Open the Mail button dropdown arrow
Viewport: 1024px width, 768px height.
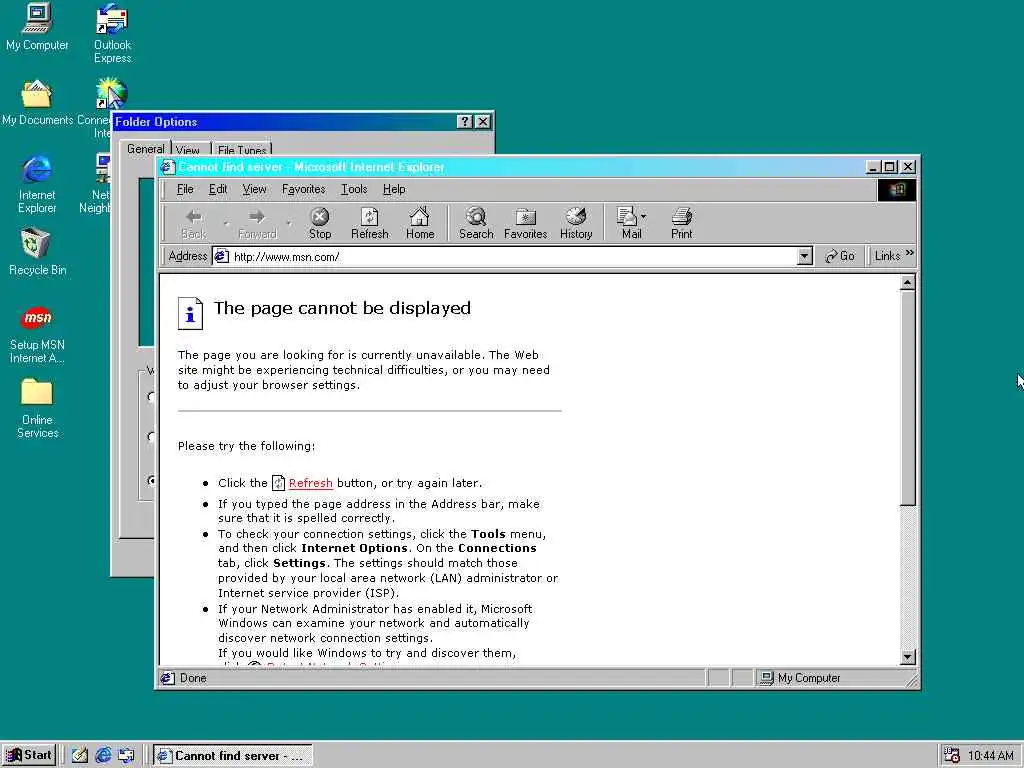tap(644, 217)
